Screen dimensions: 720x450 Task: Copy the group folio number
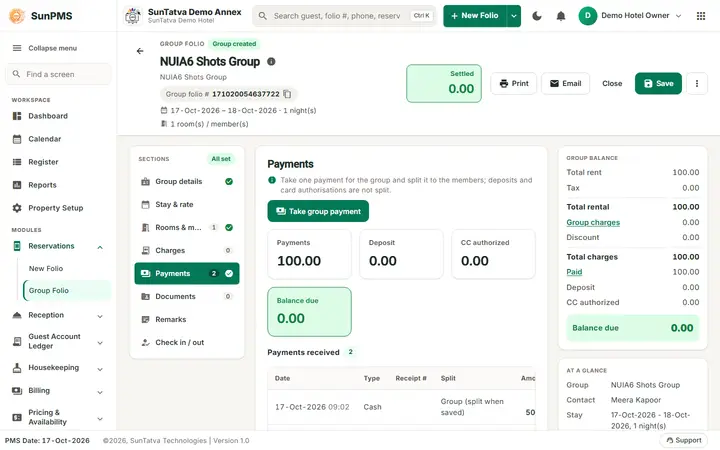287,94
